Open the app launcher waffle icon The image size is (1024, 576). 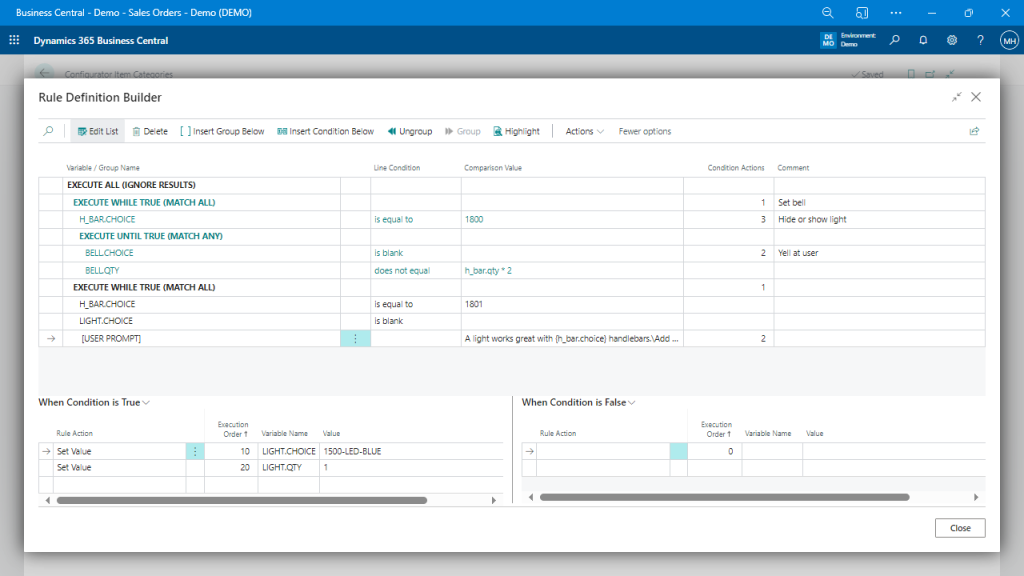point(14,40)
